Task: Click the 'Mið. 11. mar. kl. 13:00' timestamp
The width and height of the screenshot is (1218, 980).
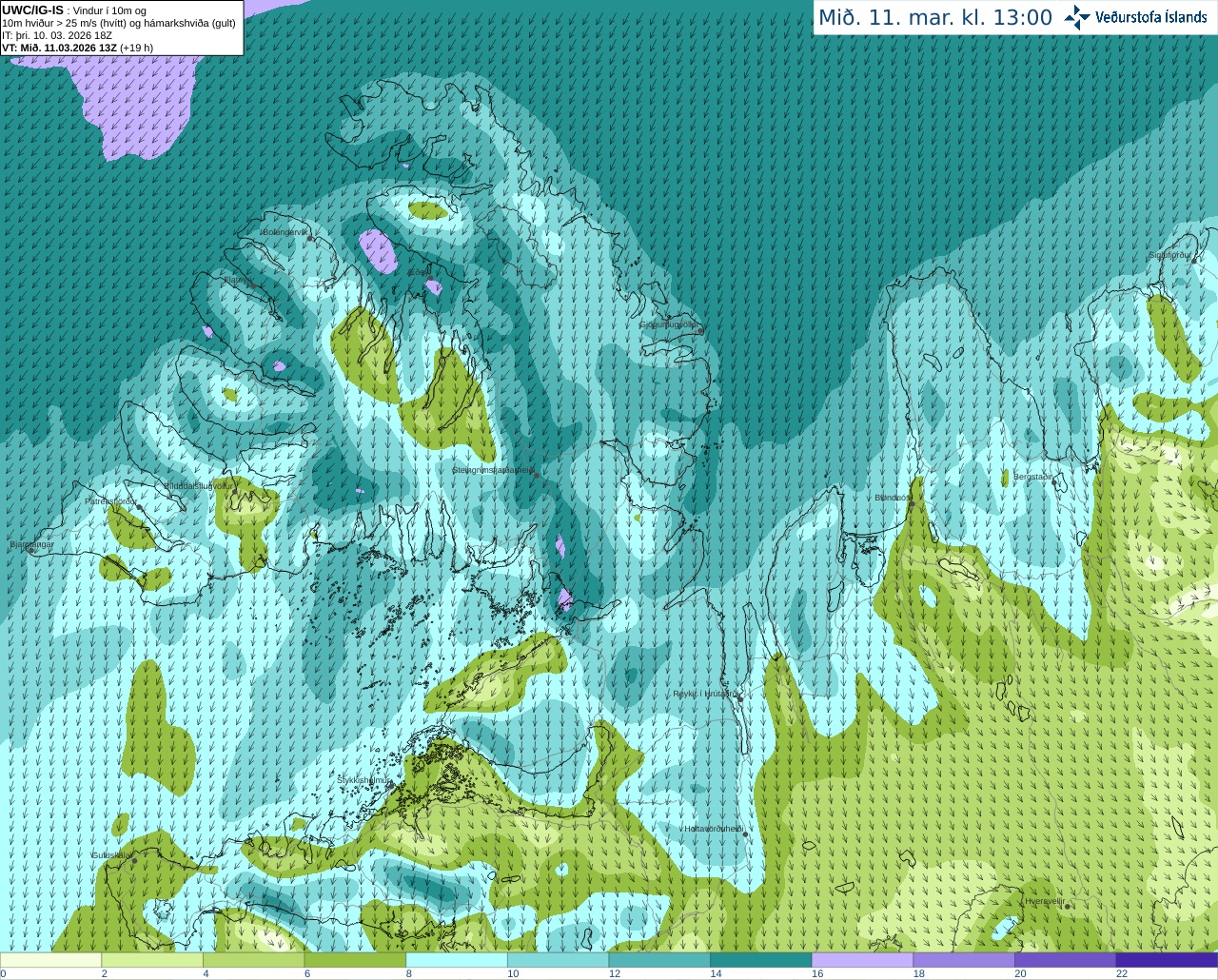Action: coord(935,18)
